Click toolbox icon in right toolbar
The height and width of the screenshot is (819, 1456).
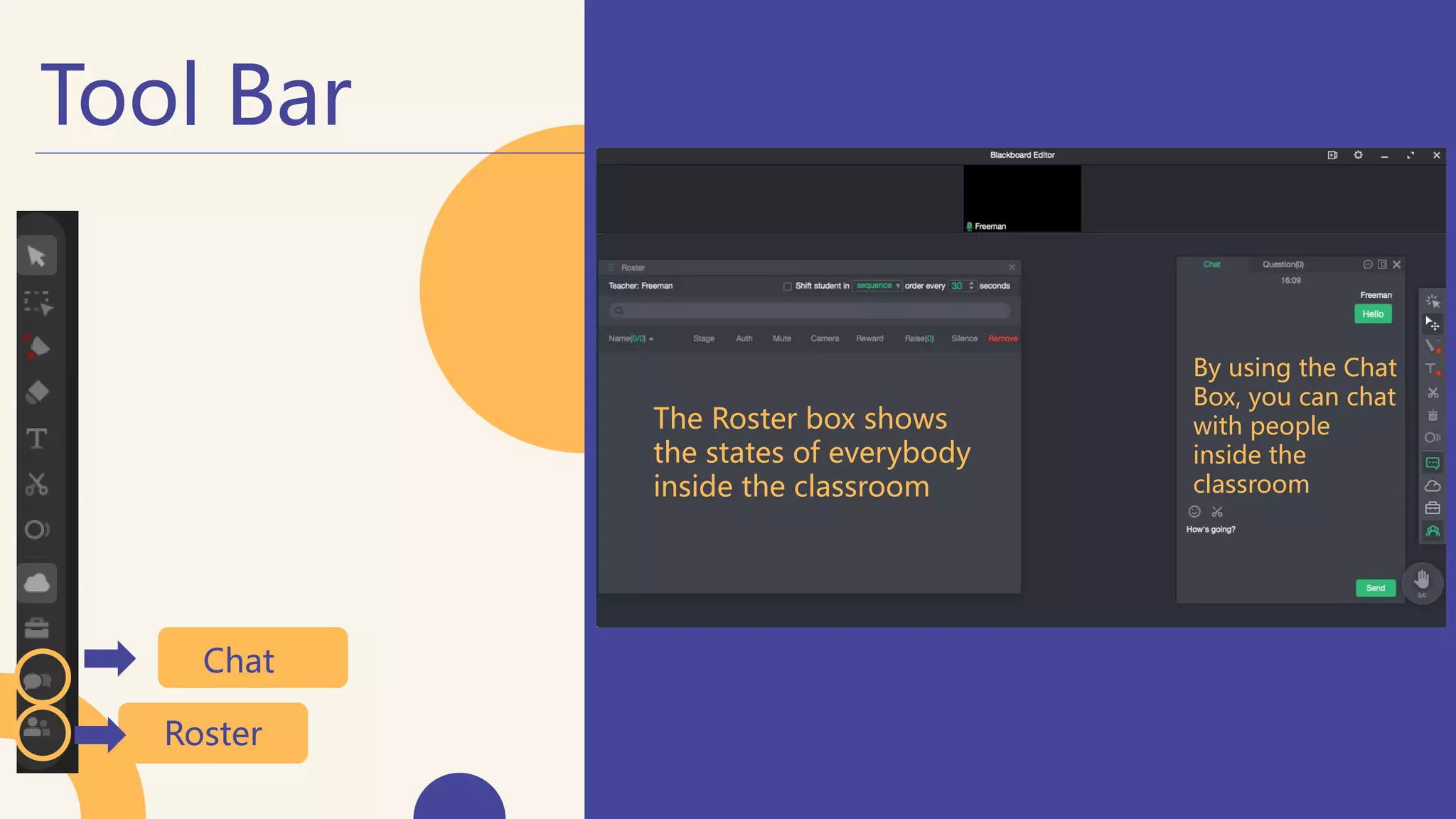pos(1433,508)
